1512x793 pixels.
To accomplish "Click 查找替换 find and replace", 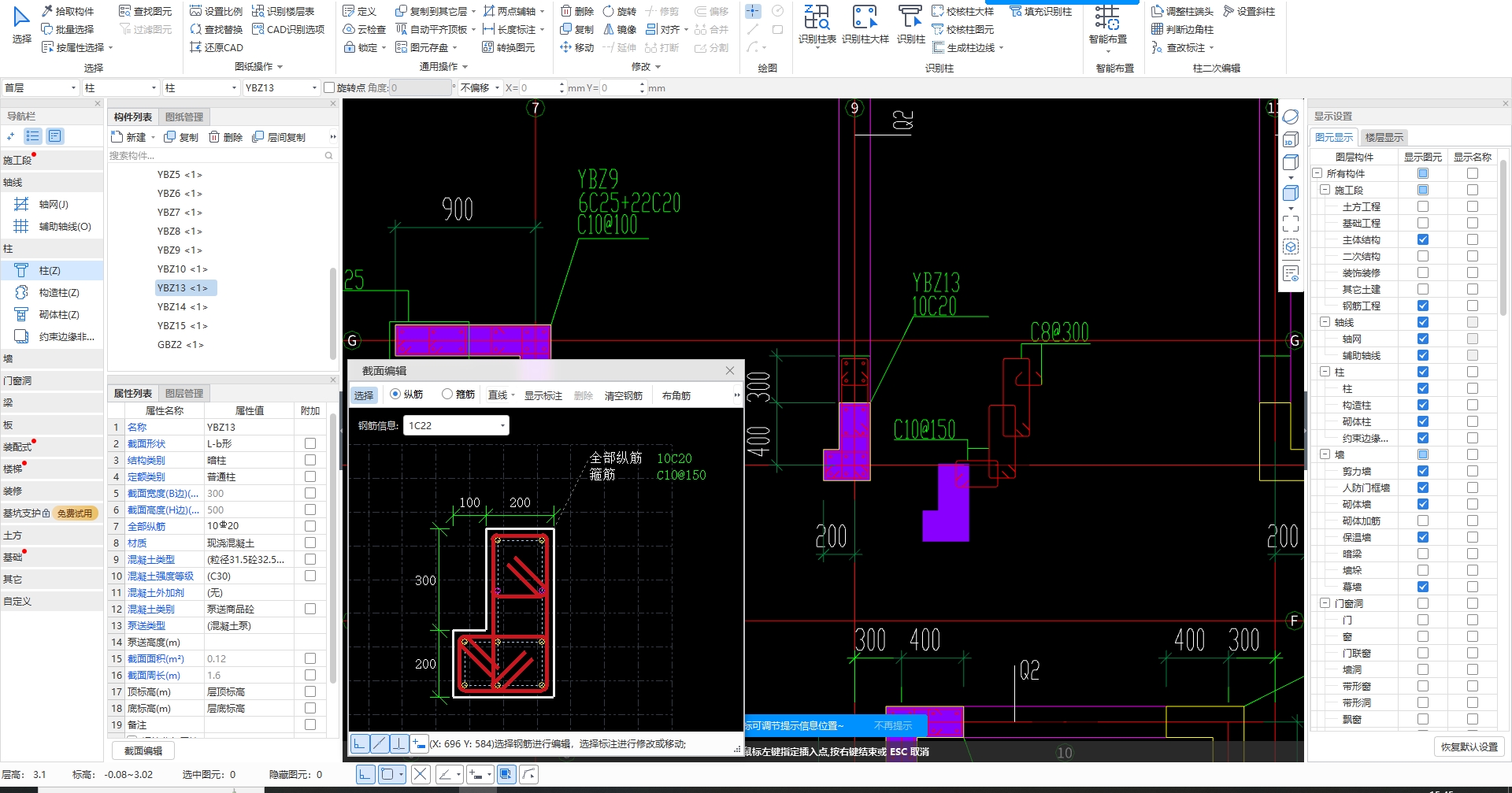I will tap(217, 29).
